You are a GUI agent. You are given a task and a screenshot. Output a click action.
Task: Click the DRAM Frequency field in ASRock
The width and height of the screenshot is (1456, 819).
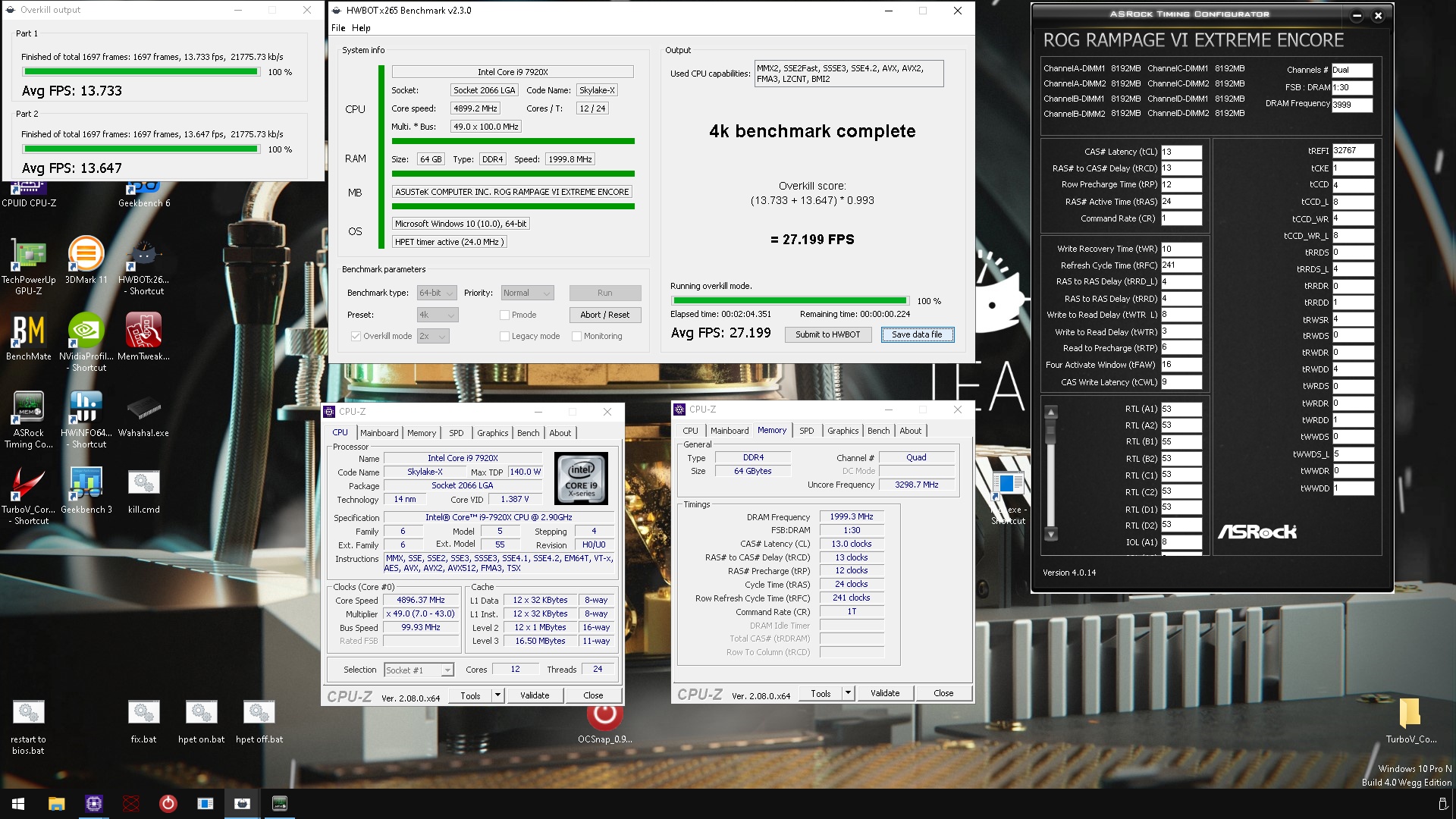[1352, 105]
